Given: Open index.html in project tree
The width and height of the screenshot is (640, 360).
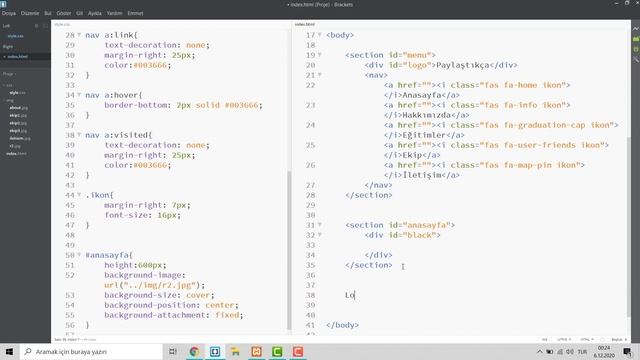Looking at the screenshot, I should click(x=16, y=153).
